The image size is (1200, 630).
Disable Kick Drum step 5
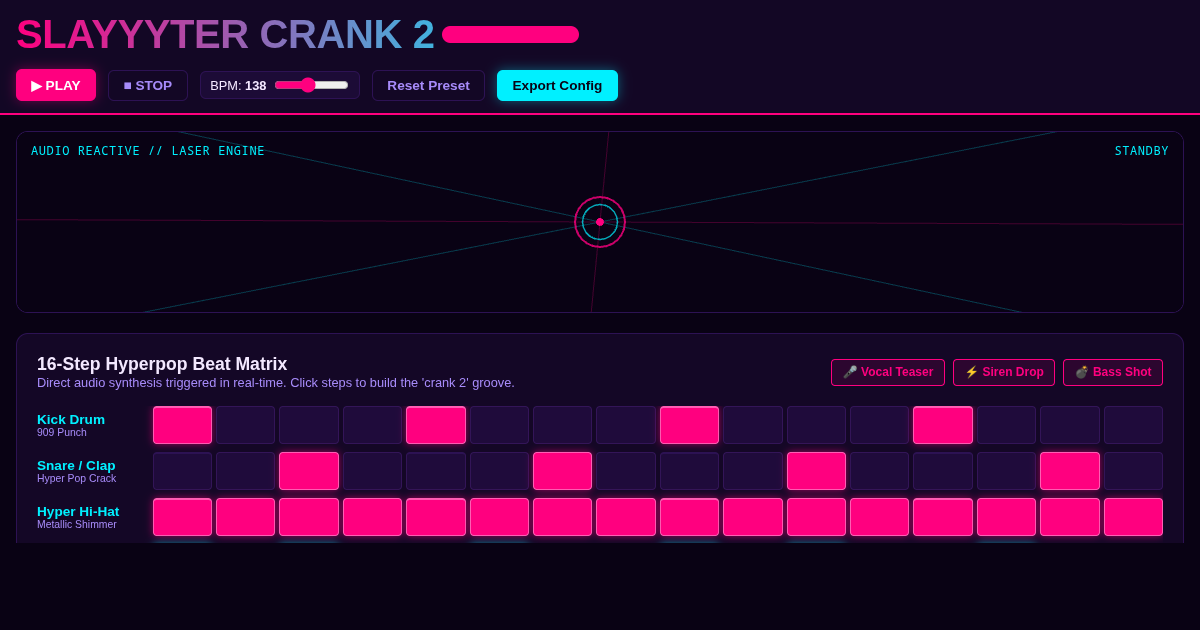(x=436, y=425)
